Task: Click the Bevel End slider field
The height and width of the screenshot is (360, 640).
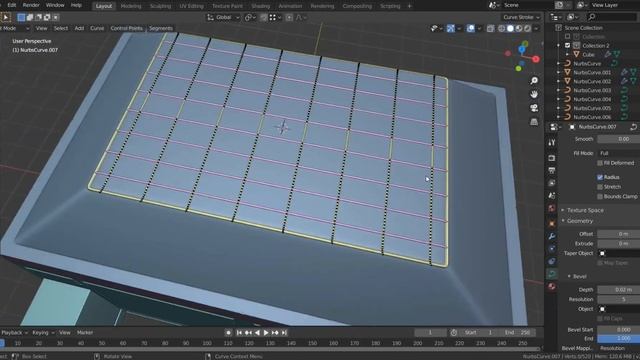Action: [618, 338]
